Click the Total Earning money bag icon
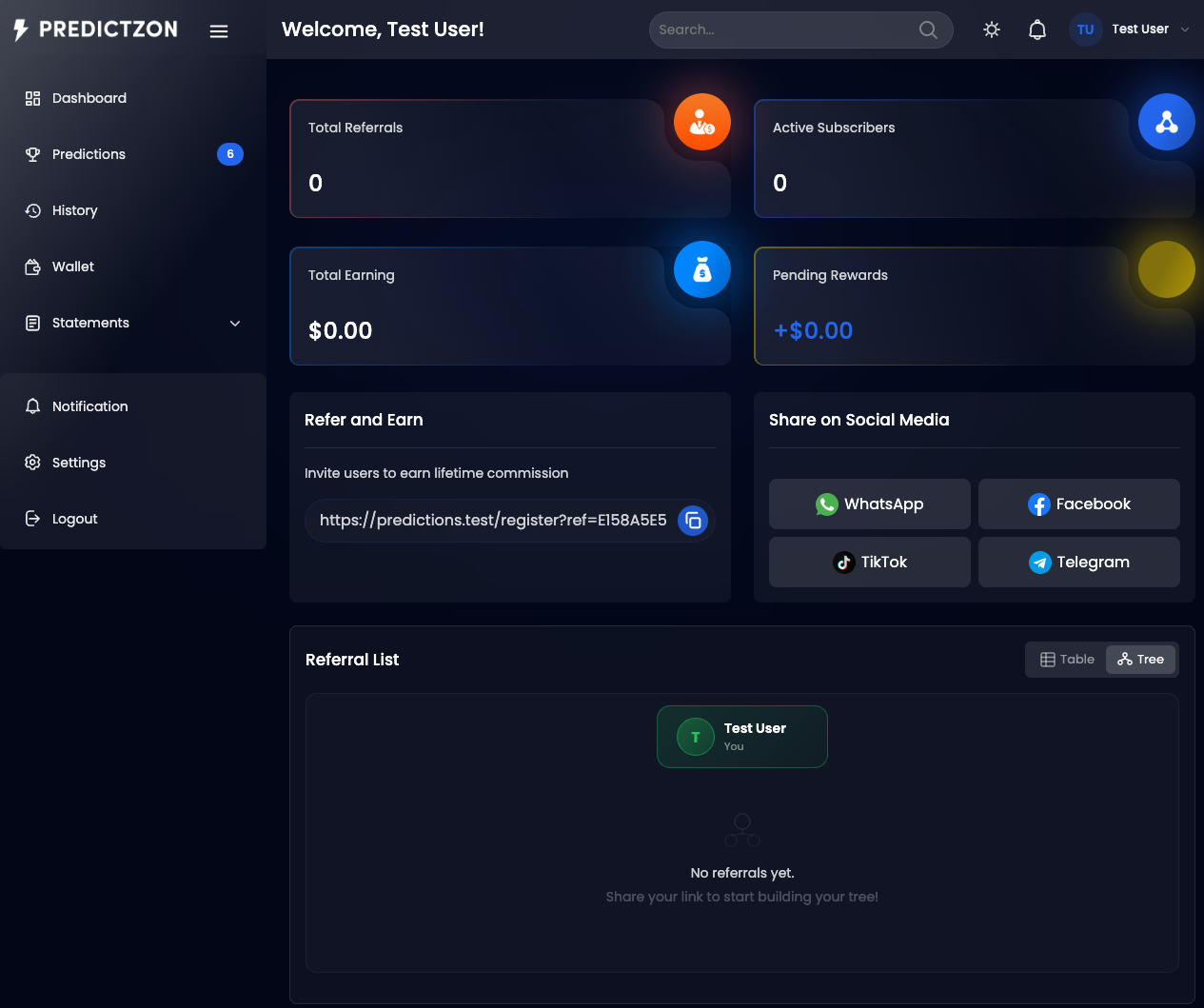This screenshot has width=1204, height=1008. click(702, 269)
